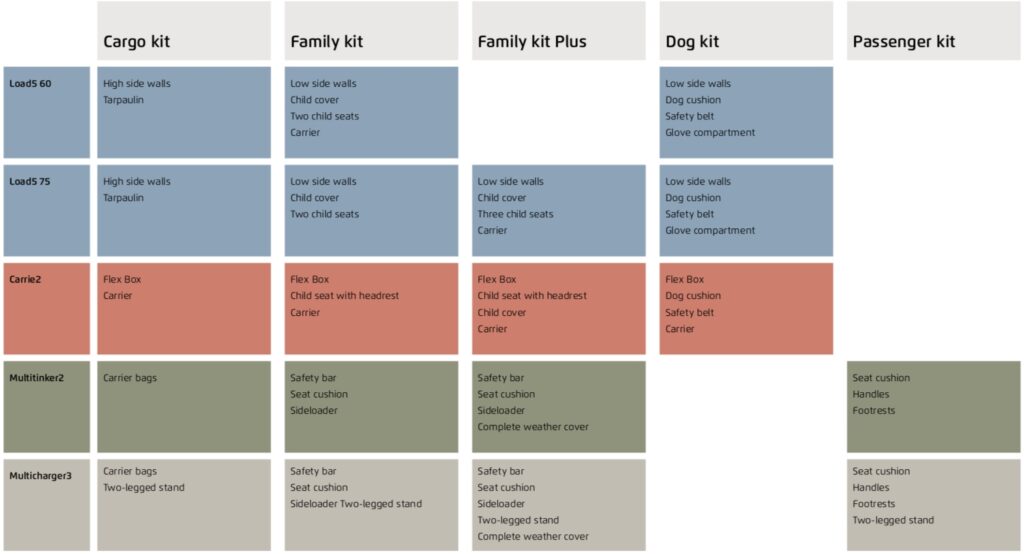
Task: Choose the Multicharger3 row label
Action: (x=46, y=505)
